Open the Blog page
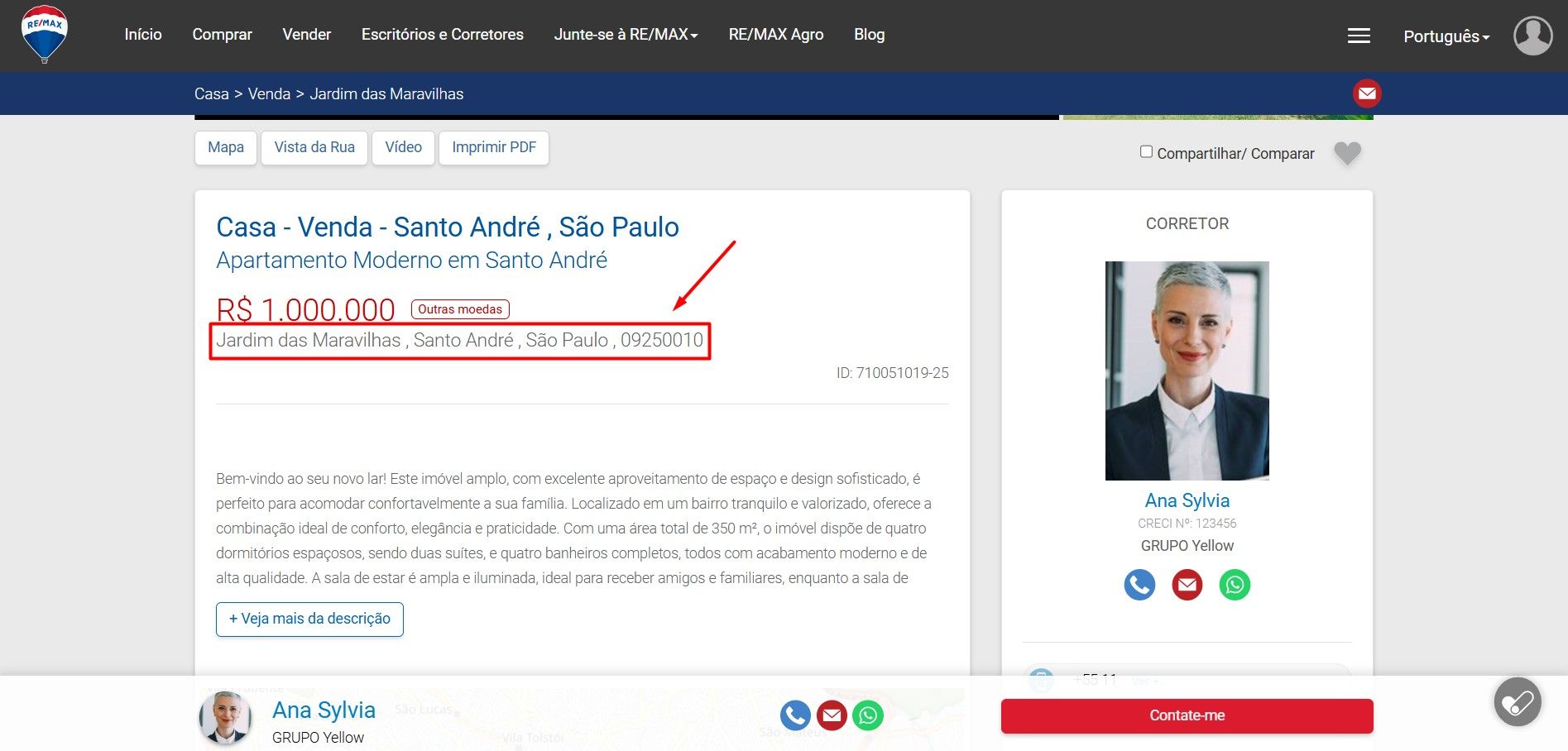 pos(870,35)
